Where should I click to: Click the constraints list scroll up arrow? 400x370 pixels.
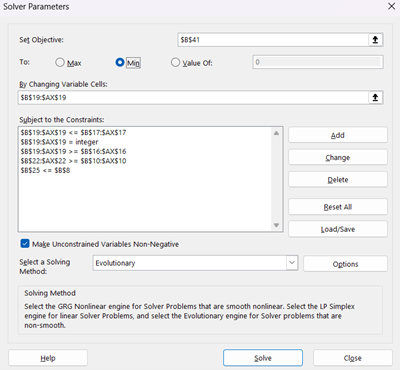(276, 133)
